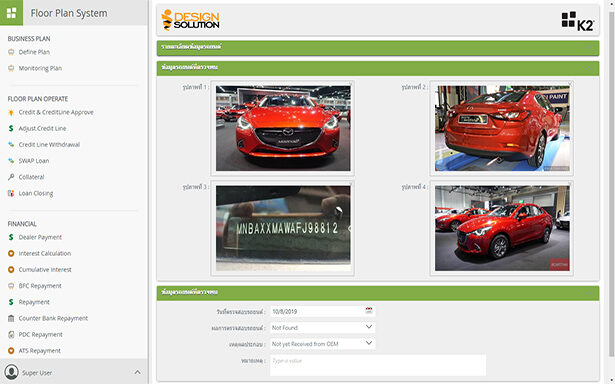615x384 pixels.
Task: Collapse the car photos section header
Action: [x=378, y=68]
